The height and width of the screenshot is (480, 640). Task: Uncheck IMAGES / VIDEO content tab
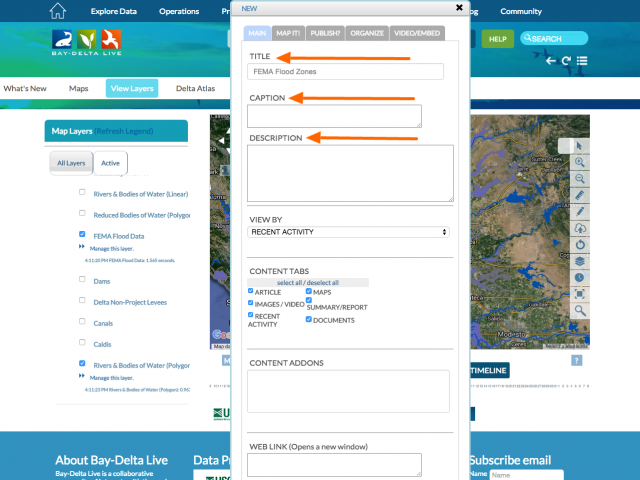pyautogui.click(x=251, y=303)
